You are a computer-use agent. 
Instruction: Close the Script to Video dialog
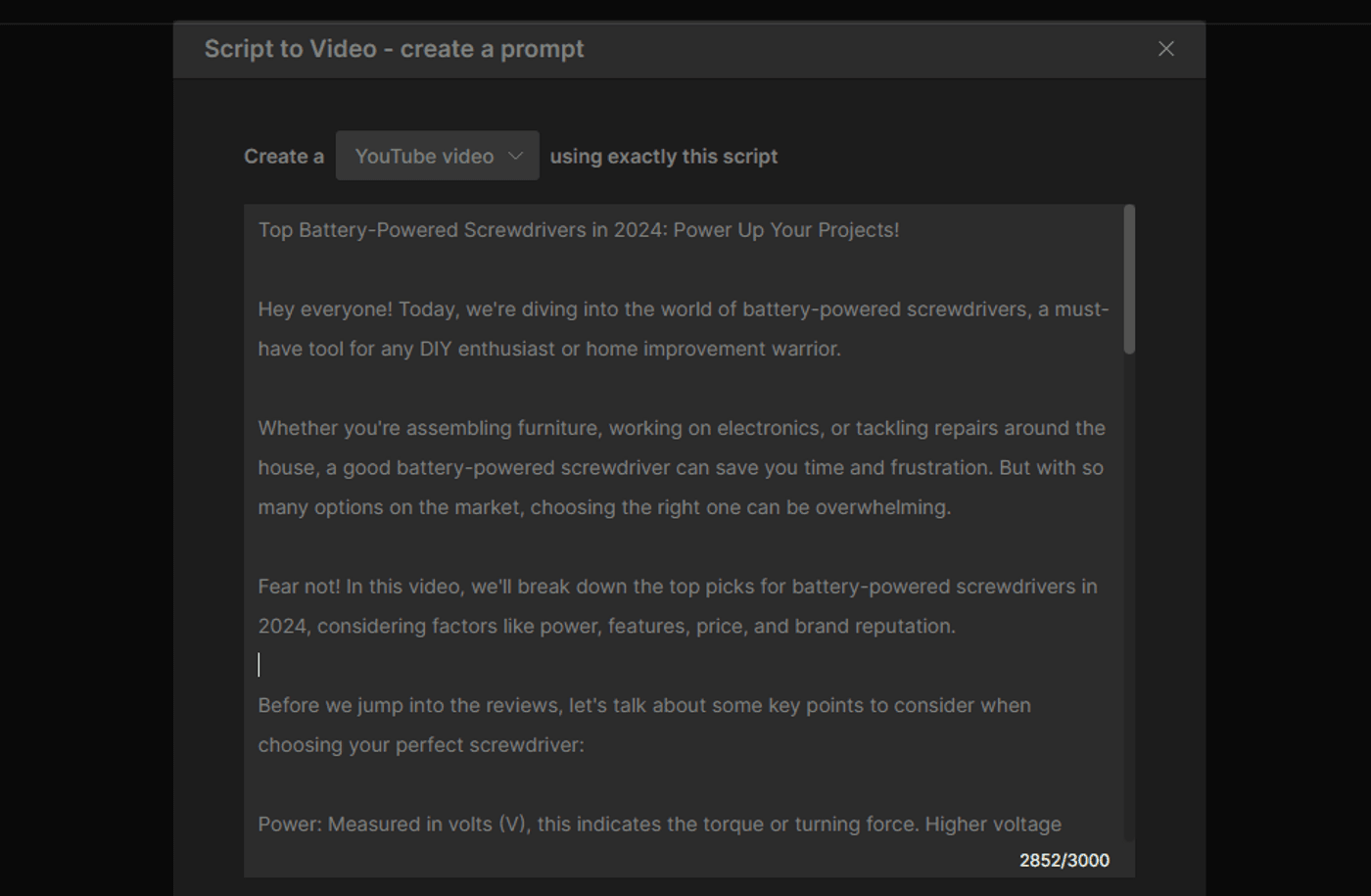[1165, 49]
